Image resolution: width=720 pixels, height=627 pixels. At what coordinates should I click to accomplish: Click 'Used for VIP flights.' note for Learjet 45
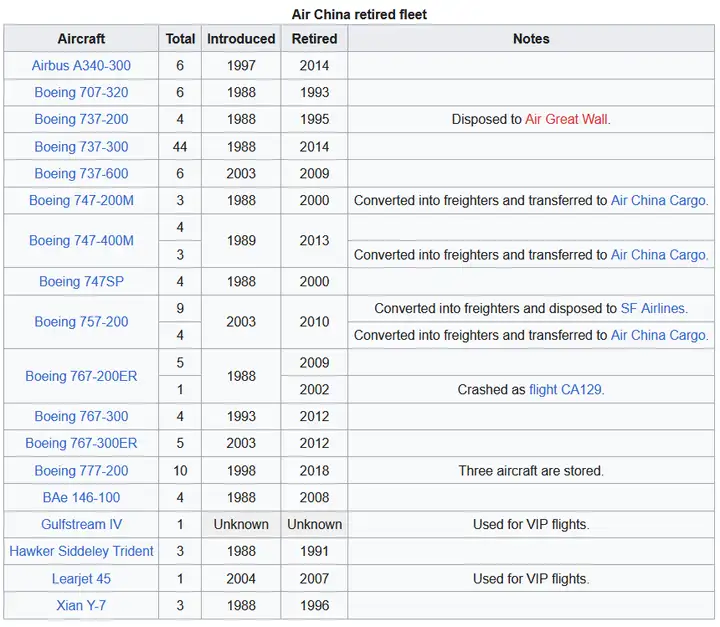pos(531,579)
